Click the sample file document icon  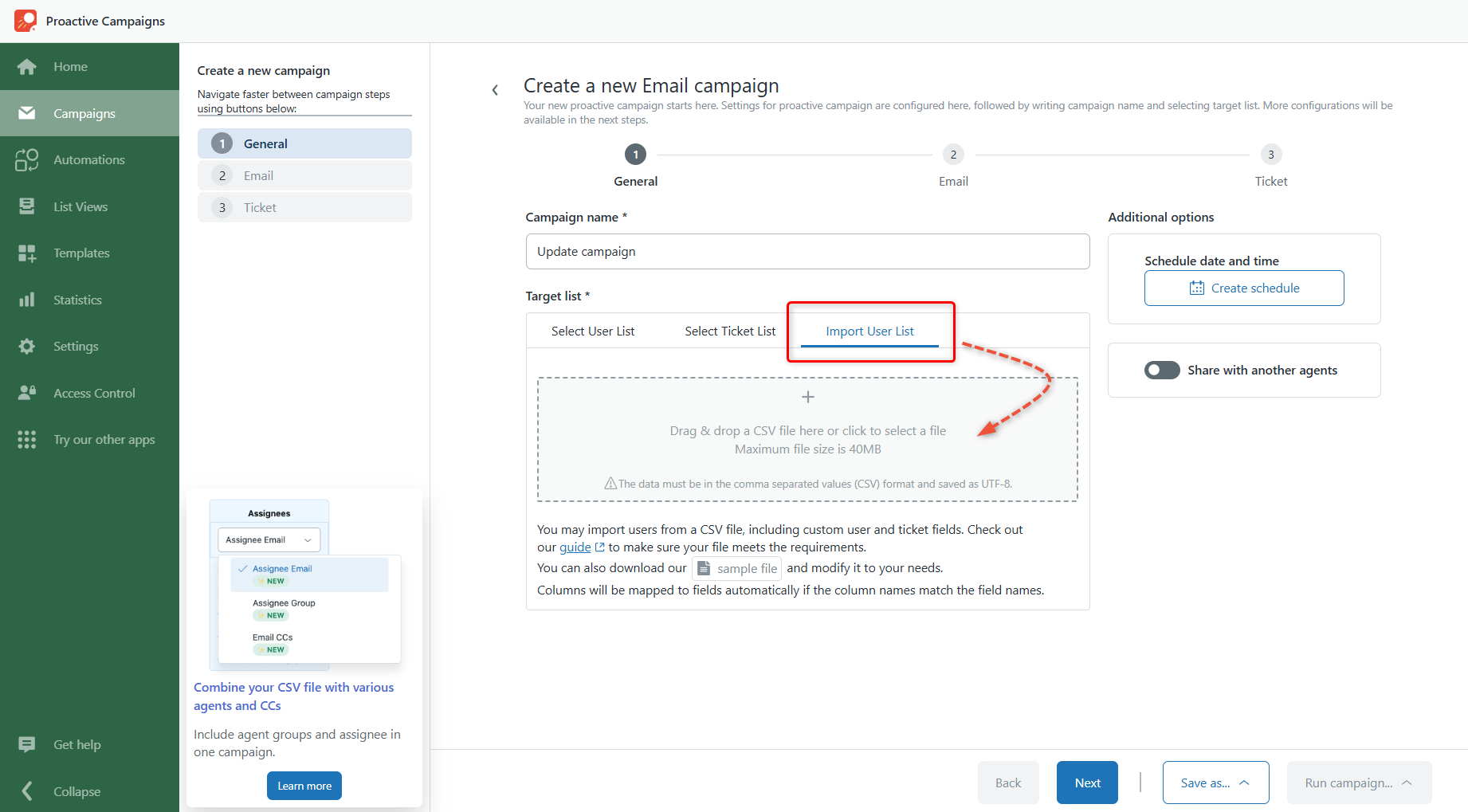[x=704, y=568]
